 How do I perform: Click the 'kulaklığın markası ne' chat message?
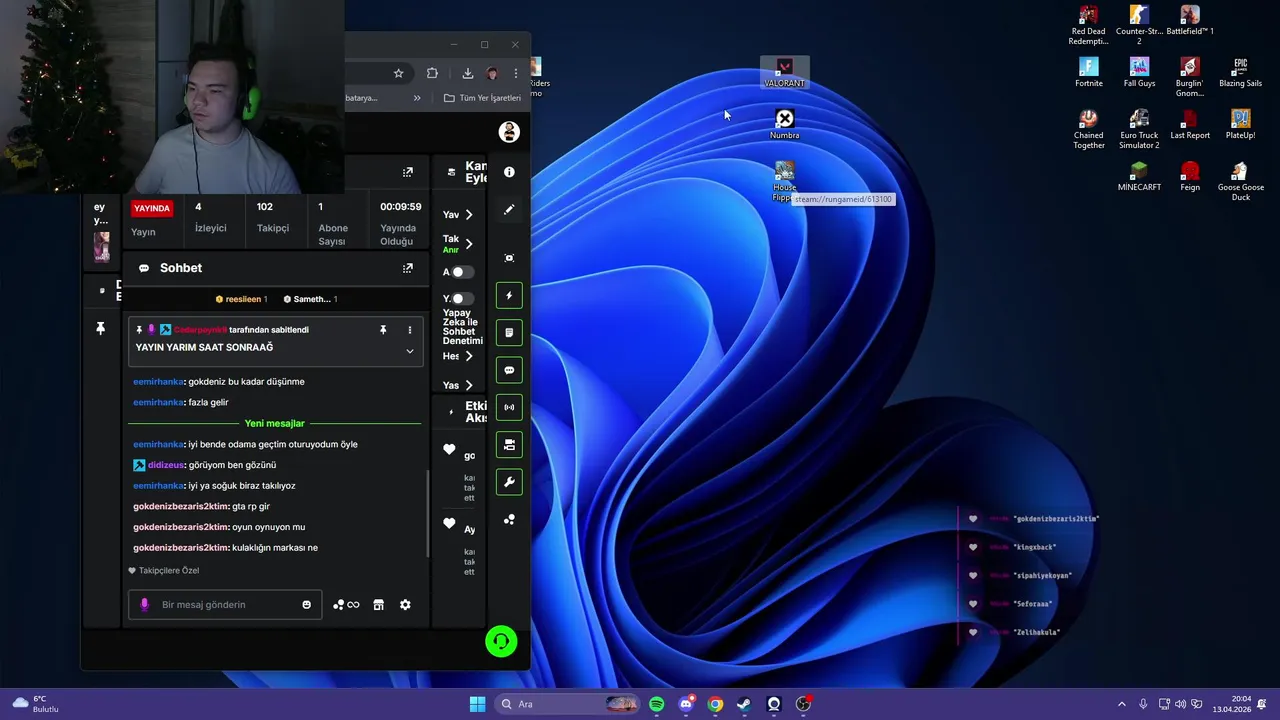275,548
